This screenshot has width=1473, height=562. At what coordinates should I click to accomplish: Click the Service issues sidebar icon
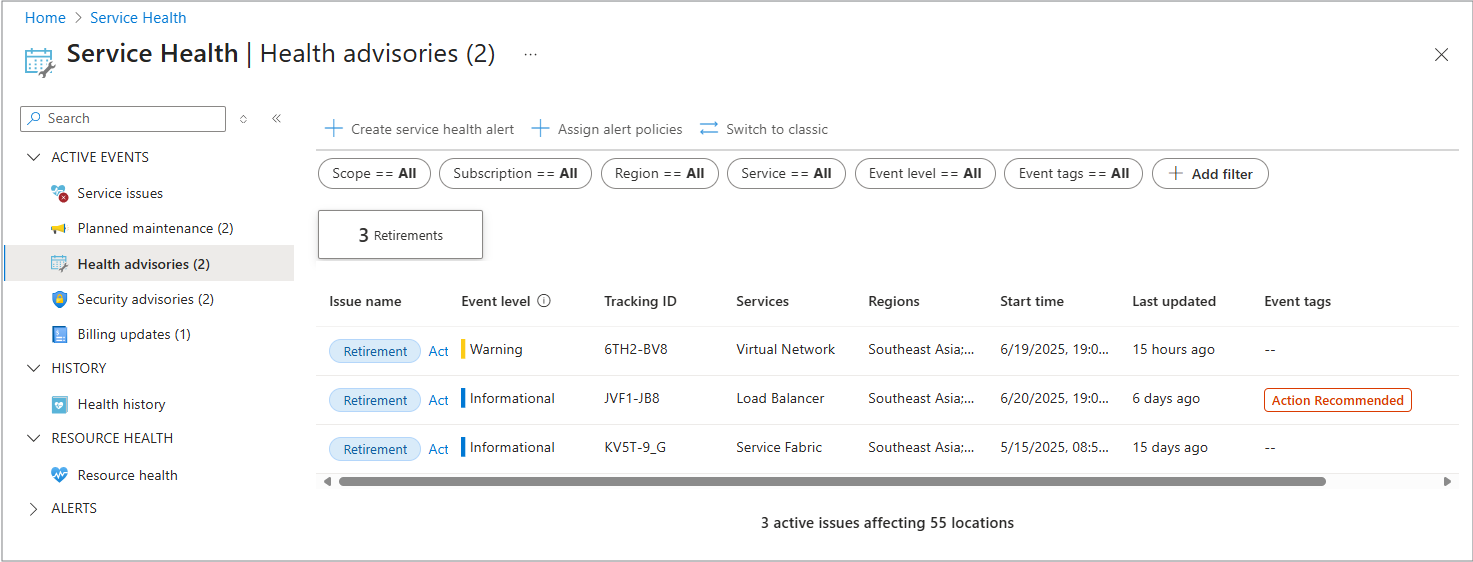(59, 193)
